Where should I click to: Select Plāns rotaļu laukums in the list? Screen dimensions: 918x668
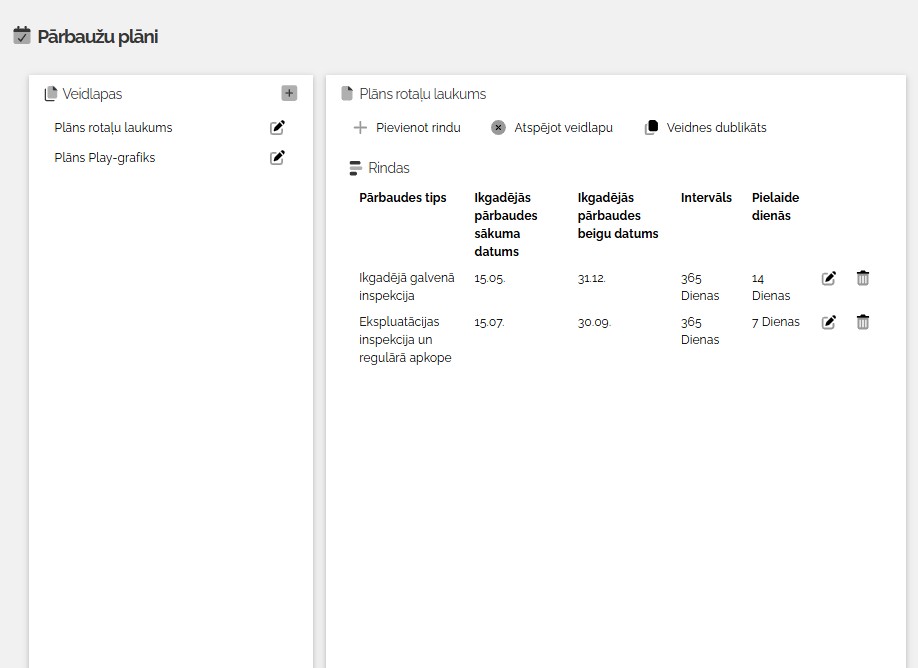(x=113, y=128)
